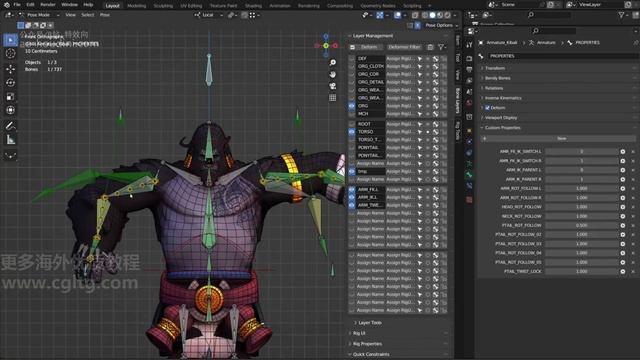Expand the Rig Properties section
This screenshot has height=360, width=640.
pos(367,344)
